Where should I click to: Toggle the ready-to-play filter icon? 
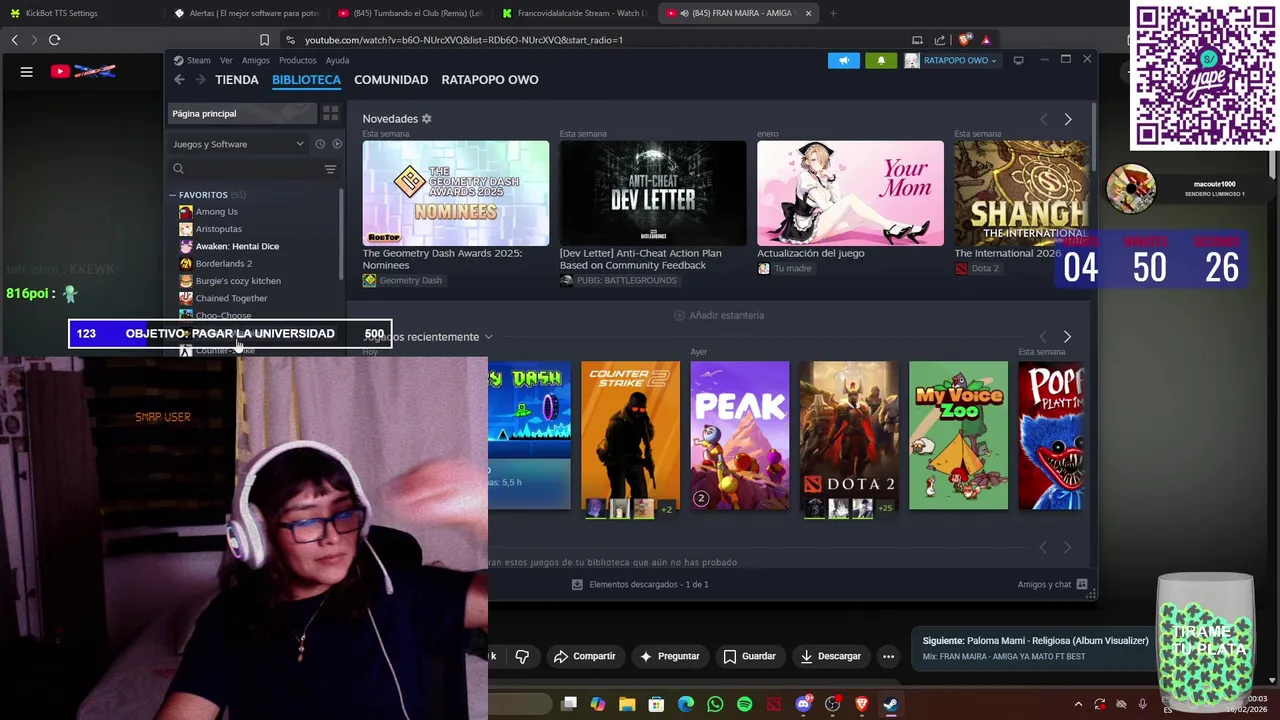(x=337, y=144)
